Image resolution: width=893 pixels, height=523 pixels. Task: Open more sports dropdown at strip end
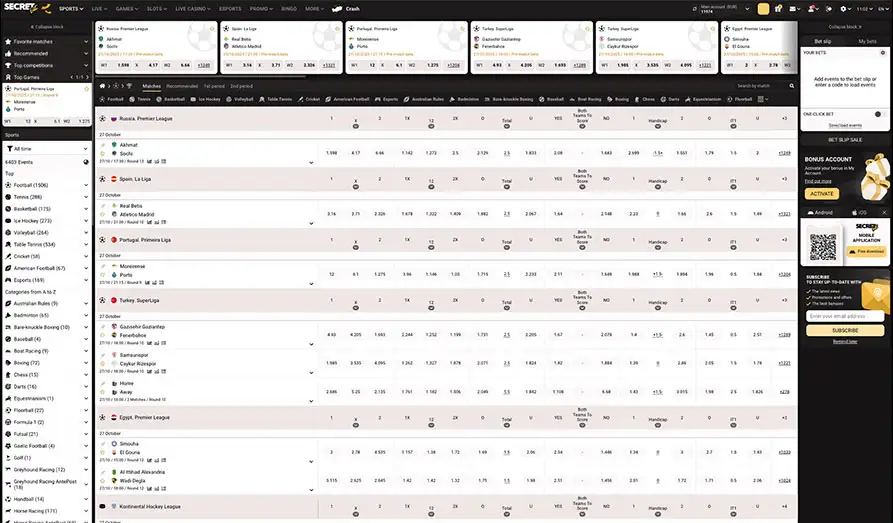pos(763,99)
